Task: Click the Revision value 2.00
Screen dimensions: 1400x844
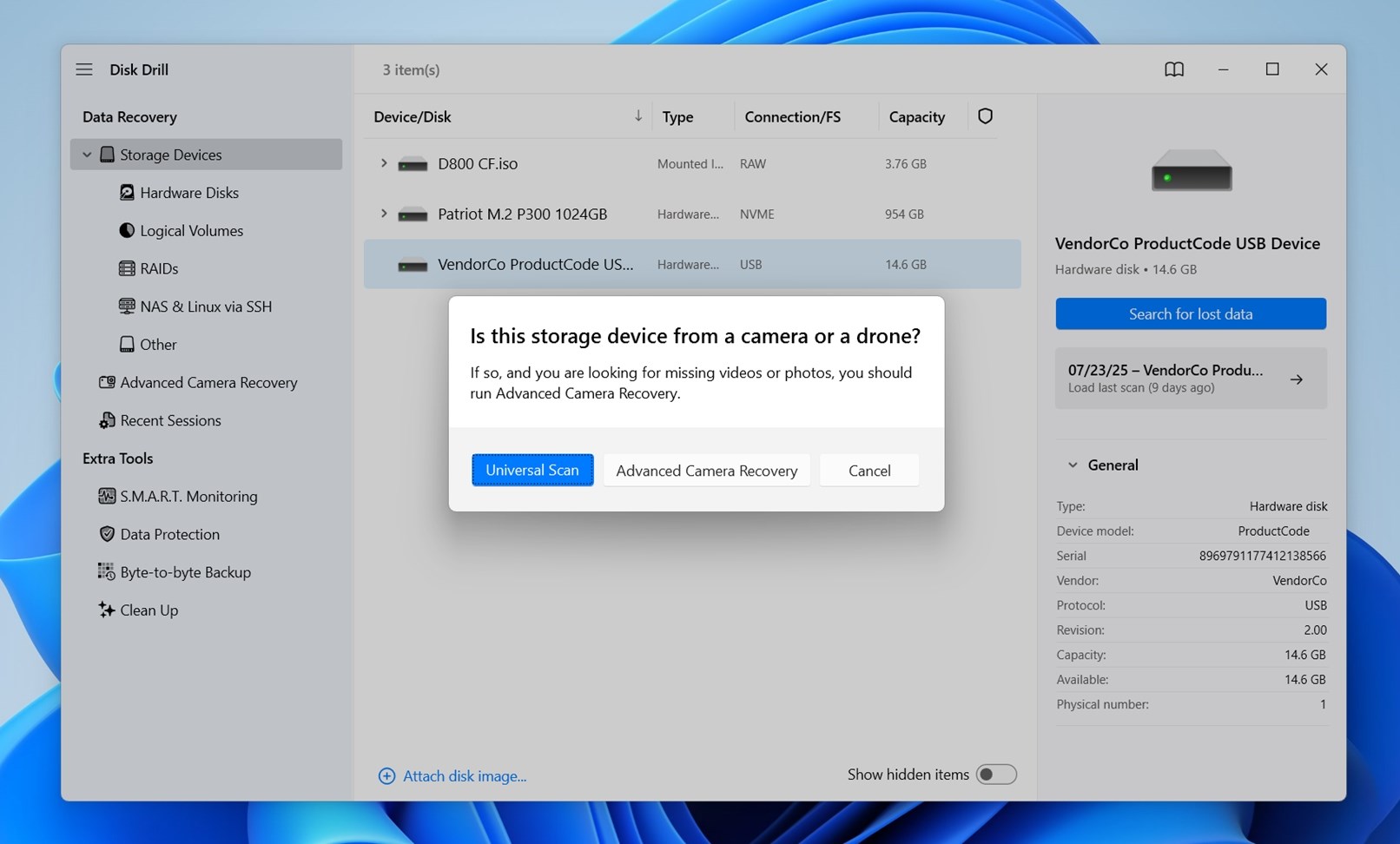Action: (x=1315, y=630)
